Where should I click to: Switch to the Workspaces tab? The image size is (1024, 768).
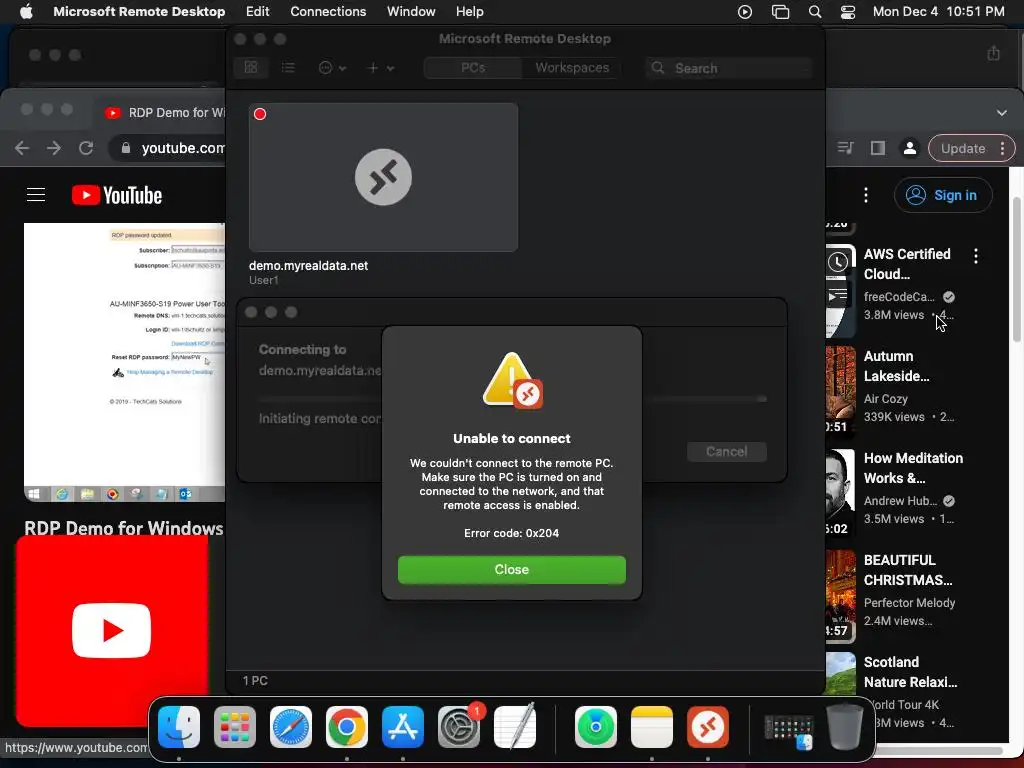tap(572, 68)
